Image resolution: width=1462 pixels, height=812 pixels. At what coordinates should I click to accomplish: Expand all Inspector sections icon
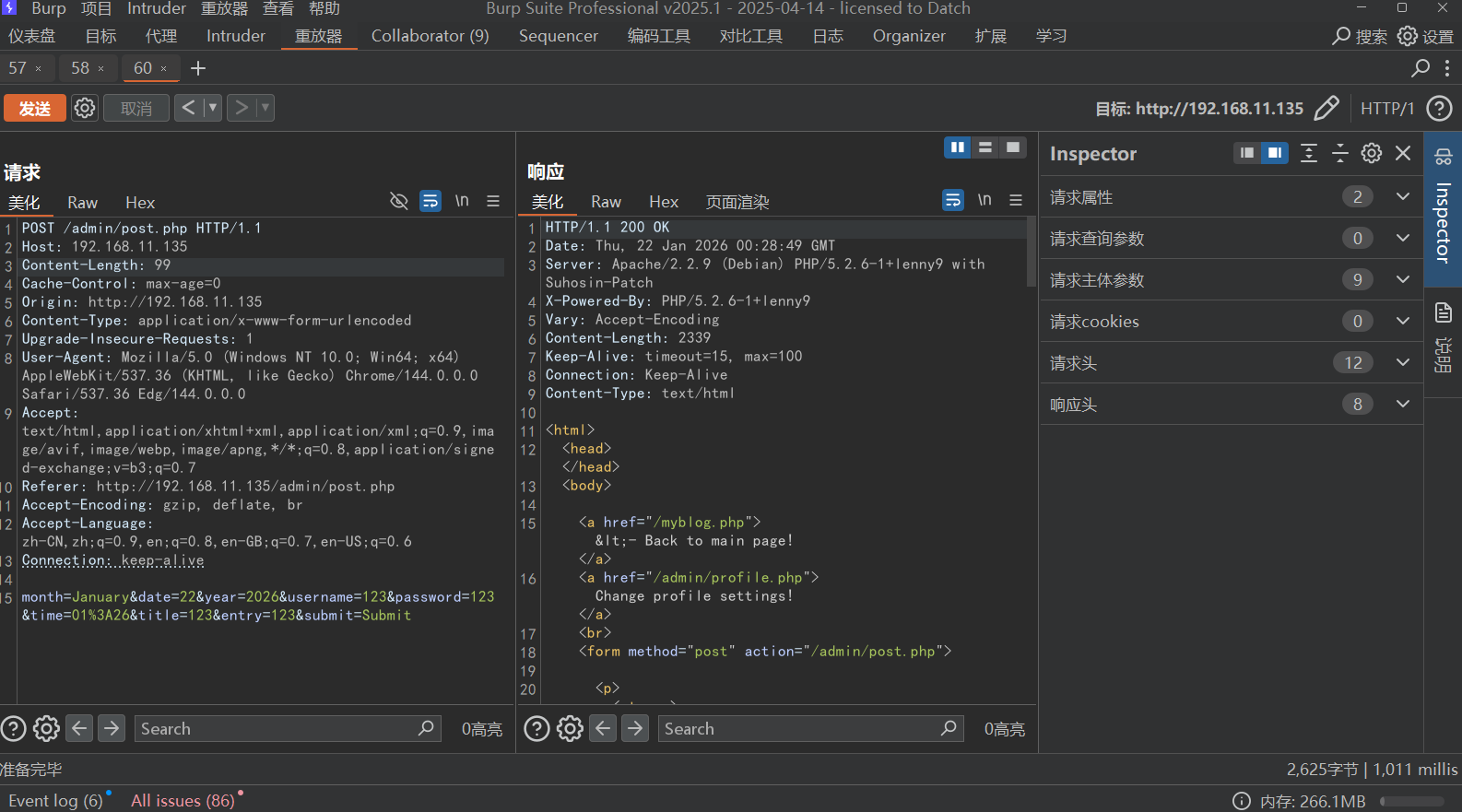pos(1309,153)
